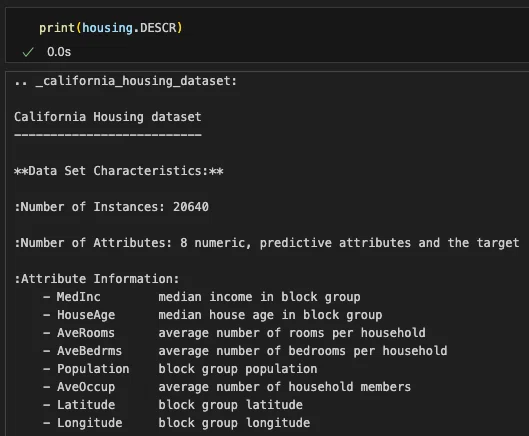Click the MedInc attribute name
529x436 pixels.
coord(79,297)
